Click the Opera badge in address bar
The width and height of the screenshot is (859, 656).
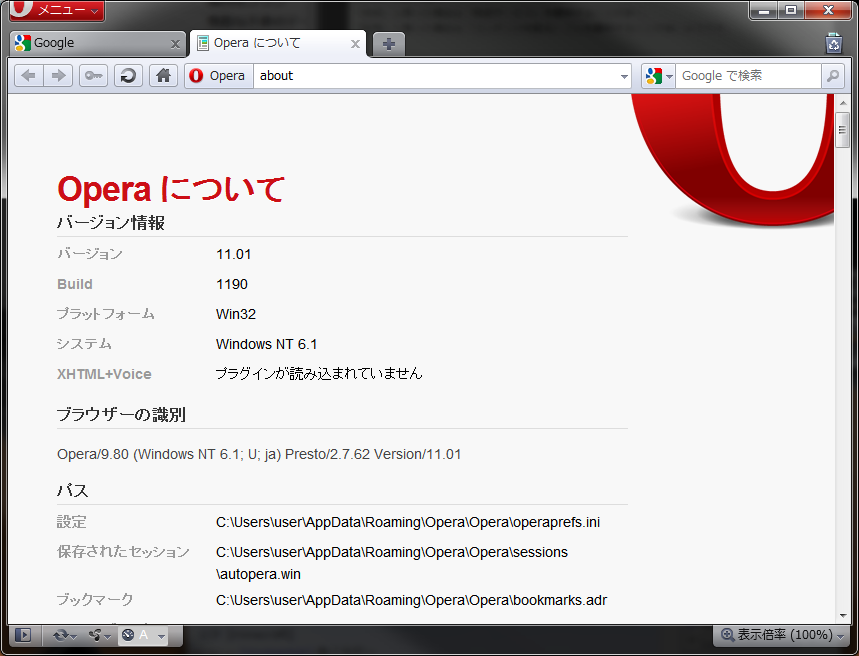219,76
